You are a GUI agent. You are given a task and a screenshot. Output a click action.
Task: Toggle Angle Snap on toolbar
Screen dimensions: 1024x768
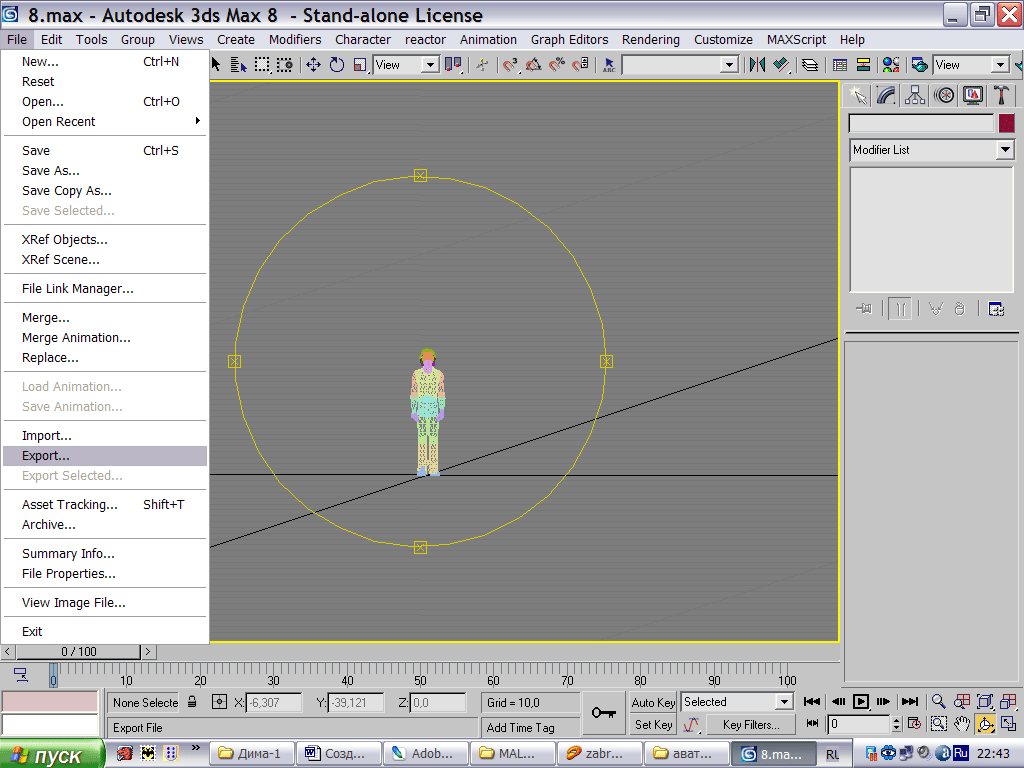(x=534, y=65)
